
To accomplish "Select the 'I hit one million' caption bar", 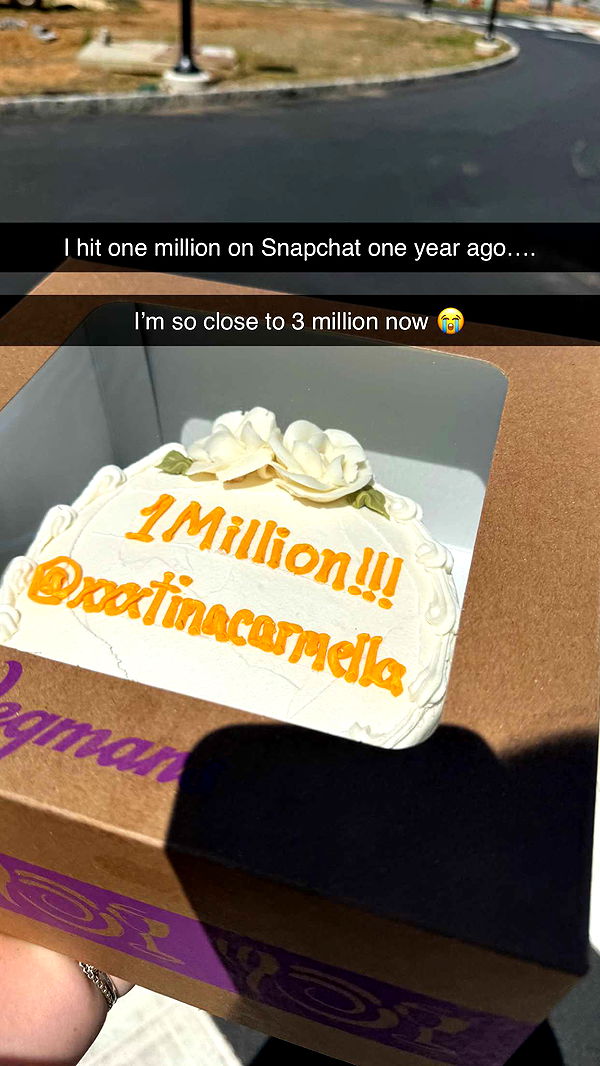I will tap(300, 248).
